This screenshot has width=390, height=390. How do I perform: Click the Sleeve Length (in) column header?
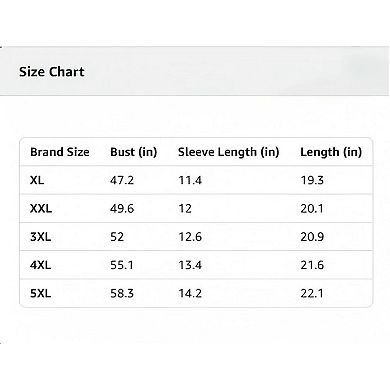[229, 152]
